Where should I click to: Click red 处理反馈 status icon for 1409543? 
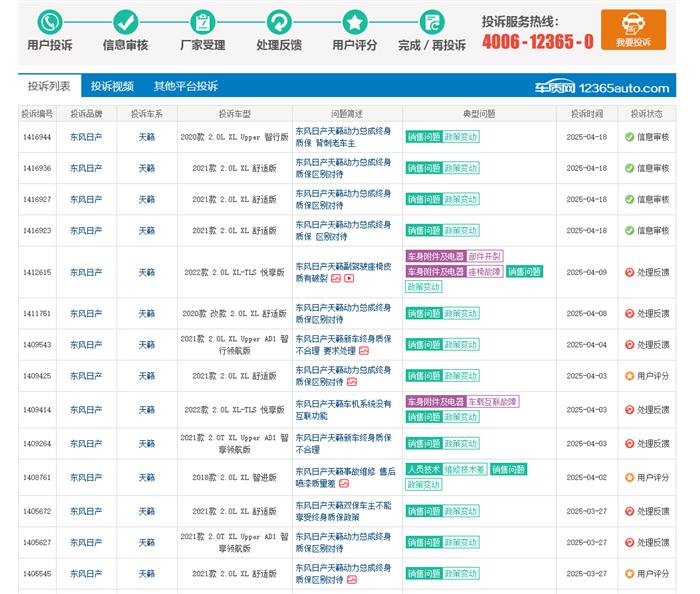click(x=629, y=345)
